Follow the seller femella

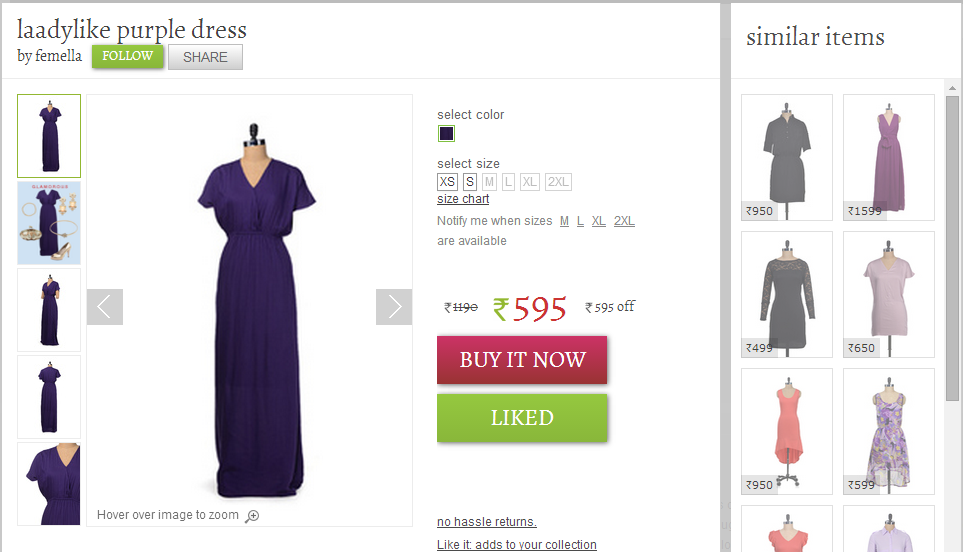(x=128, y=56)
